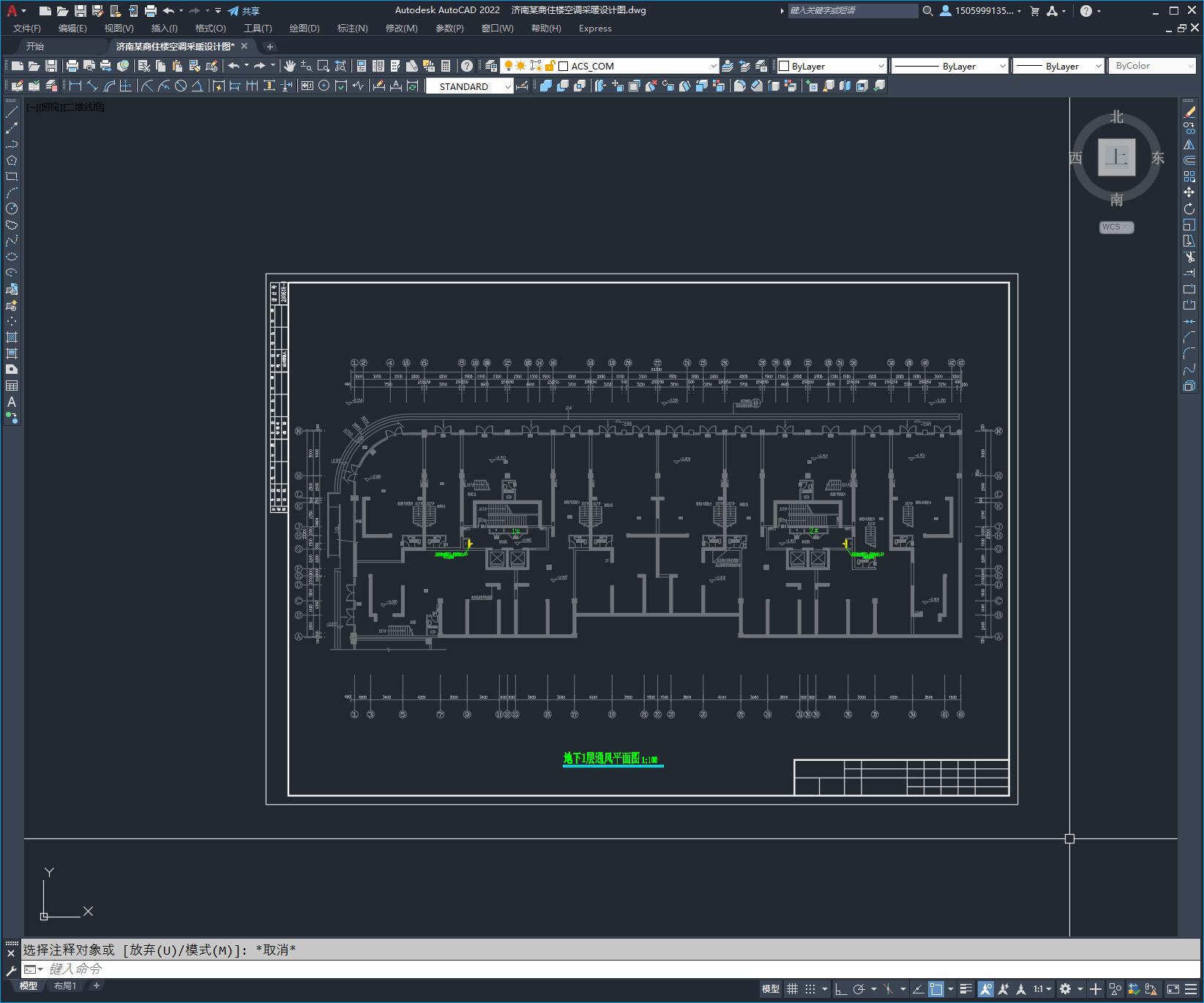Click the 上 top face of ViewCube
This screenshot has height=1003, width=1204.
[x=1117, y=157]
